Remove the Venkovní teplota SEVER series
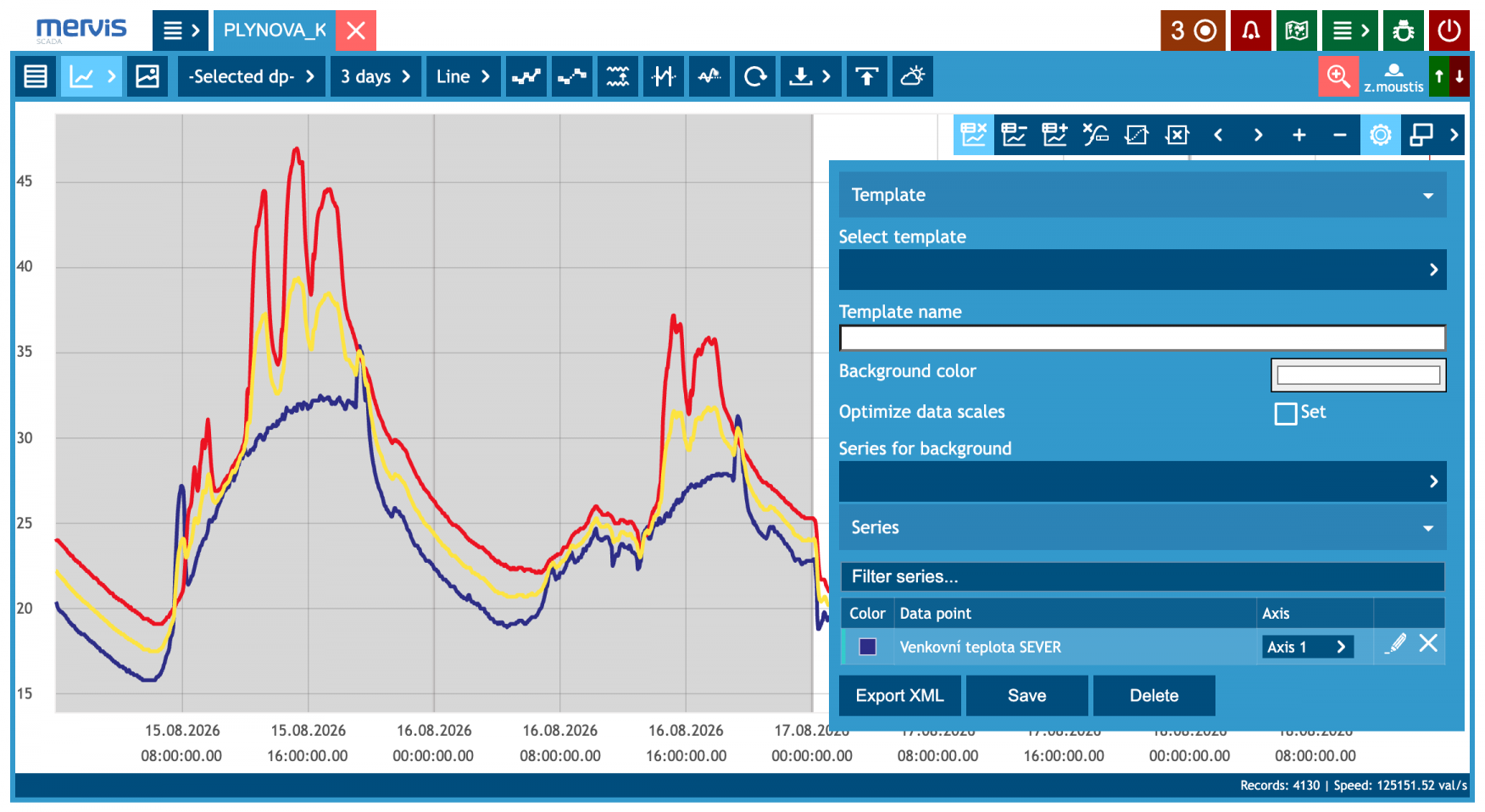 click(x=1428, y=644)
